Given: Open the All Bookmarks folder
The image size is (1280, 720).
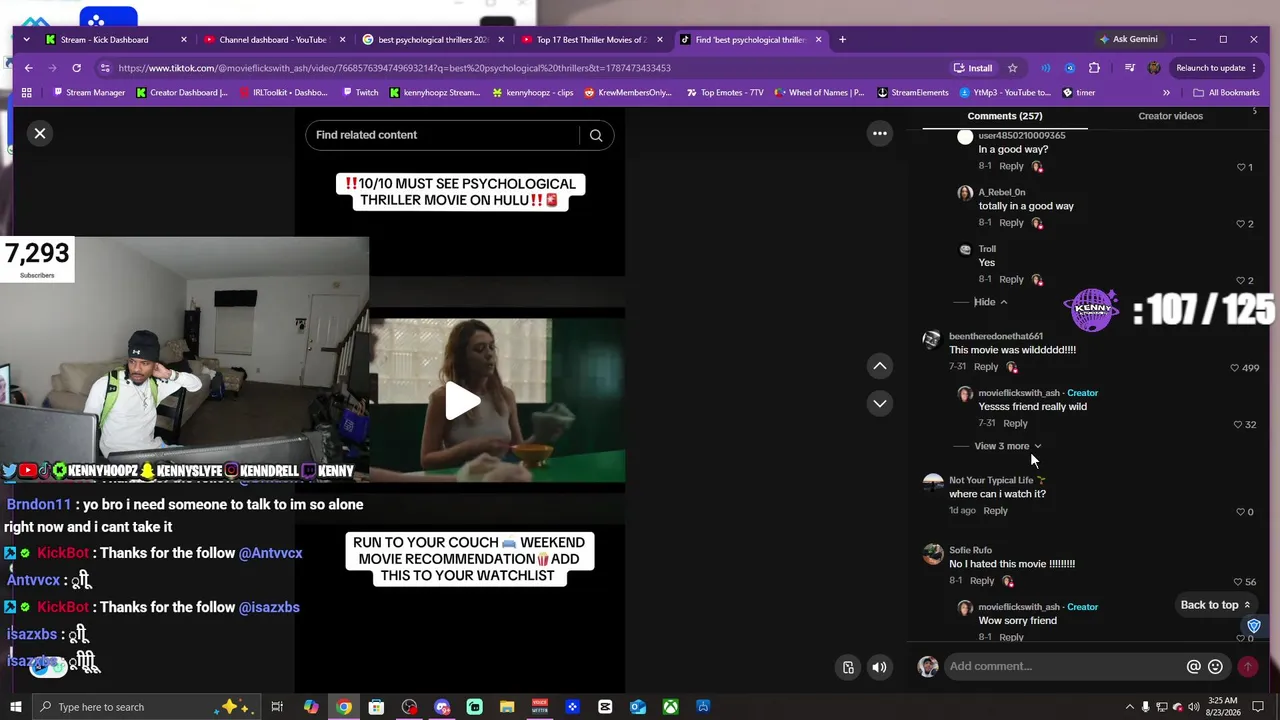Looking at the screenshot, I should tap(1226, 93).
